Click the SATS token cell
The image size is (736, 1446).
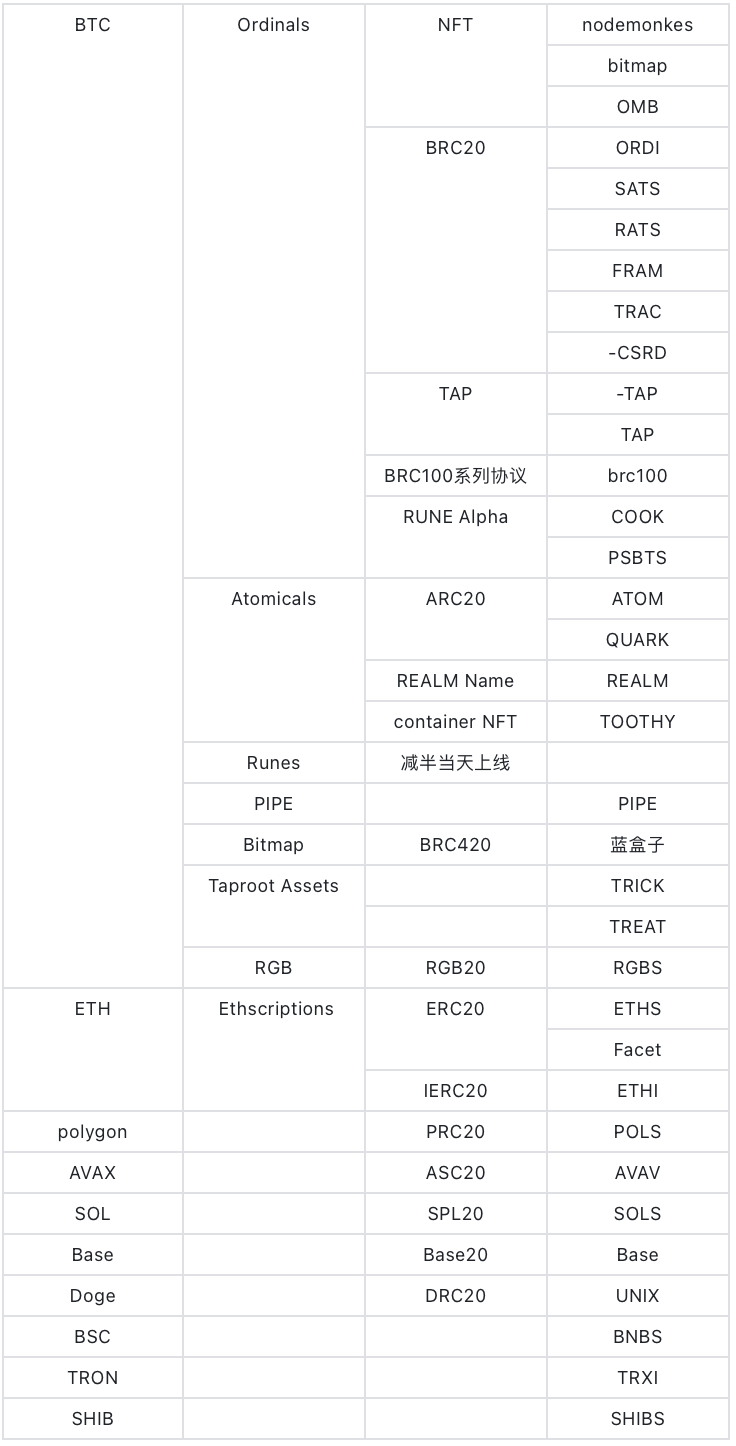(637, 189)
